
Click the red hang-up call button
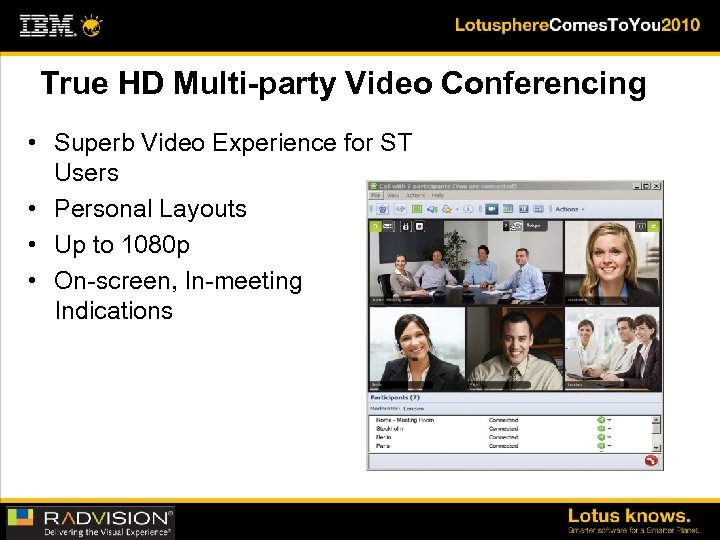(651, 461)
